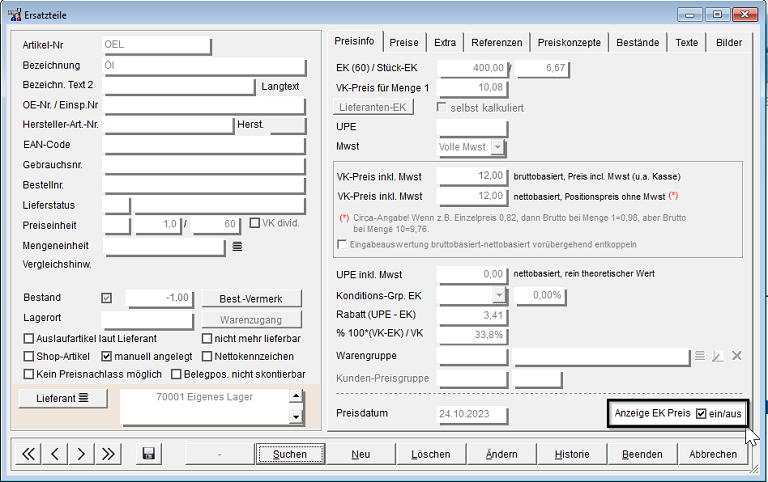
Task: Minimize the Ersatzteile window
Action: click(x=690, y=15)
